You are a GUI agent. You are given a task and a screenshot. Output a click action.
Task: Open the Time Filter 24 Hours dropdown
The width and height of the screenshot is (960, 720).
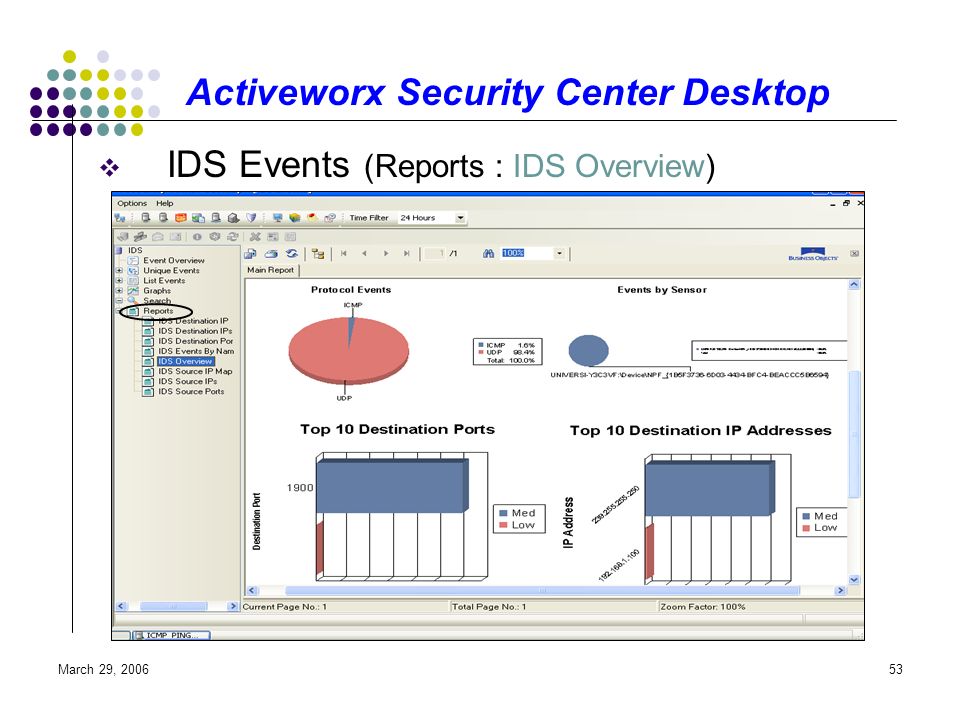[460, 218]
